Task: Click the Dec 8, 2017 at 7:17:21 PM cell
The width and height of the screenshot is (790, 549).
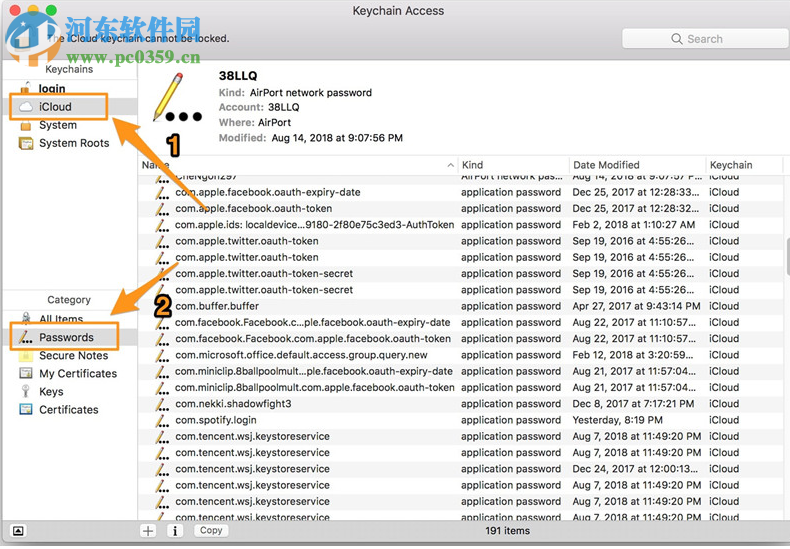Action: 633,404
